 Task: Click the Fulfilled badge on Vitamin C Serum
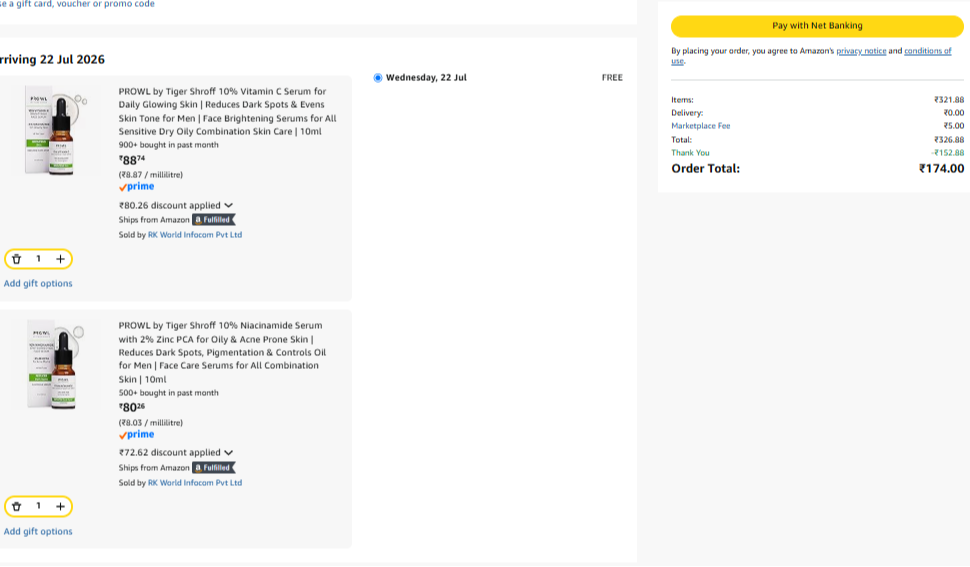[x=213, y=220]
